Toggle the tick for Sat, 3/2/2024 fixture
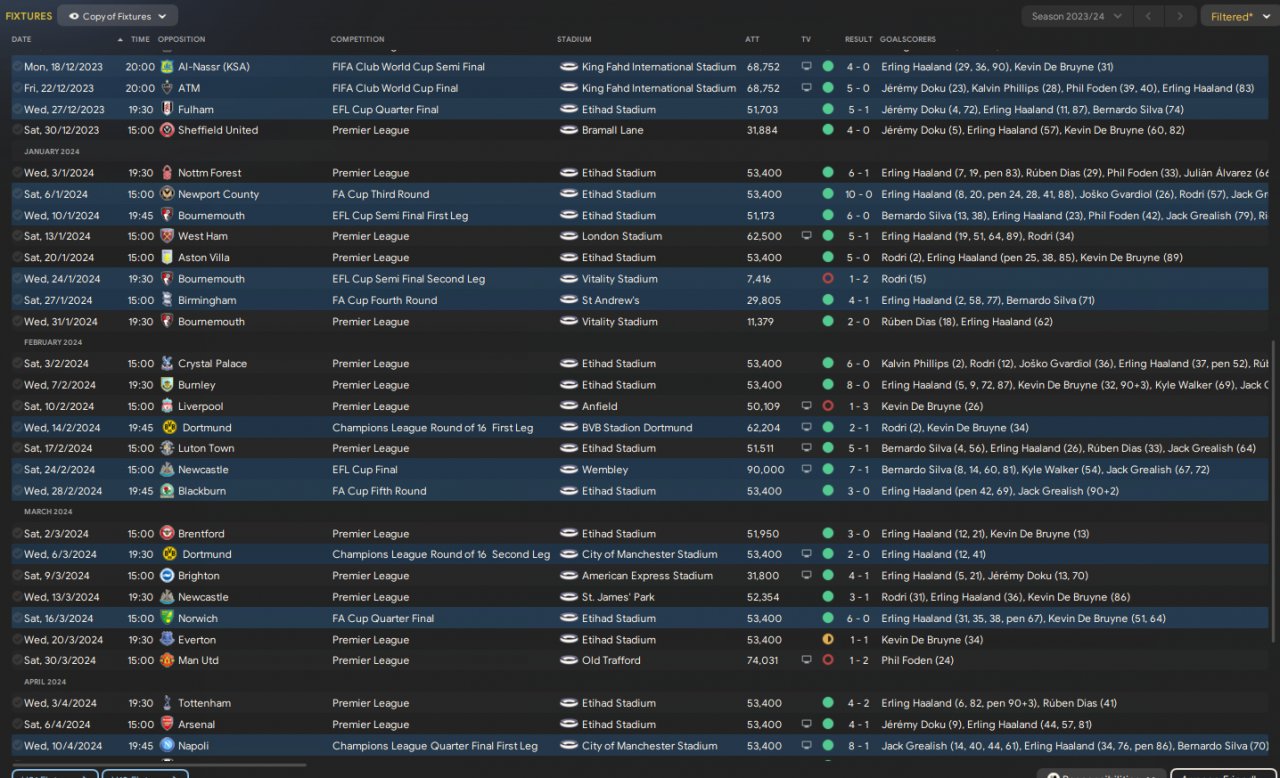This screenshot has height=778, width=1280. click(x=17, y=364)
